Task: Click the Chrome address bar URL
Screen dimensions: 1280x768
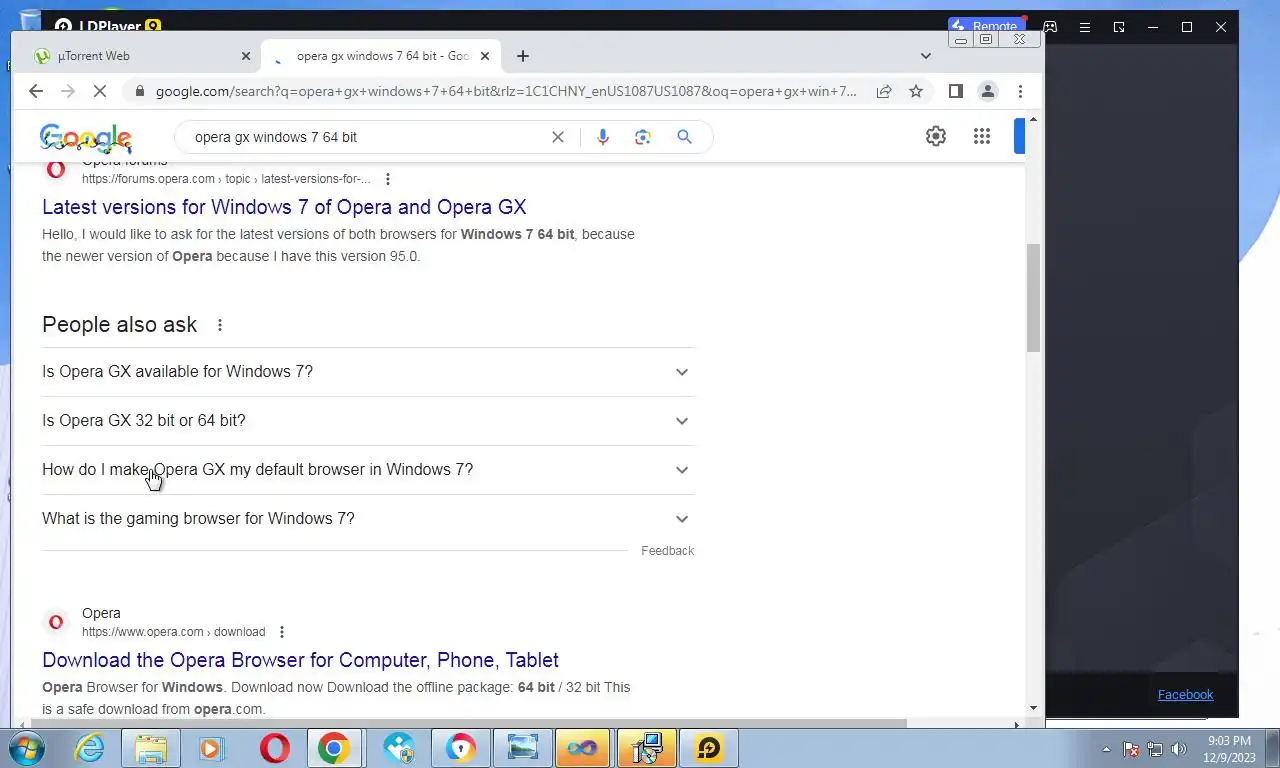Action: (506, 91)
